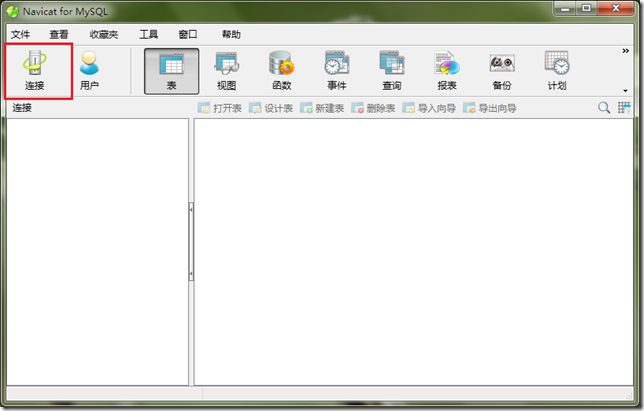Expand the toolbar overflow chevron
The height and width of the screenshot is (411, 644).
626,50
